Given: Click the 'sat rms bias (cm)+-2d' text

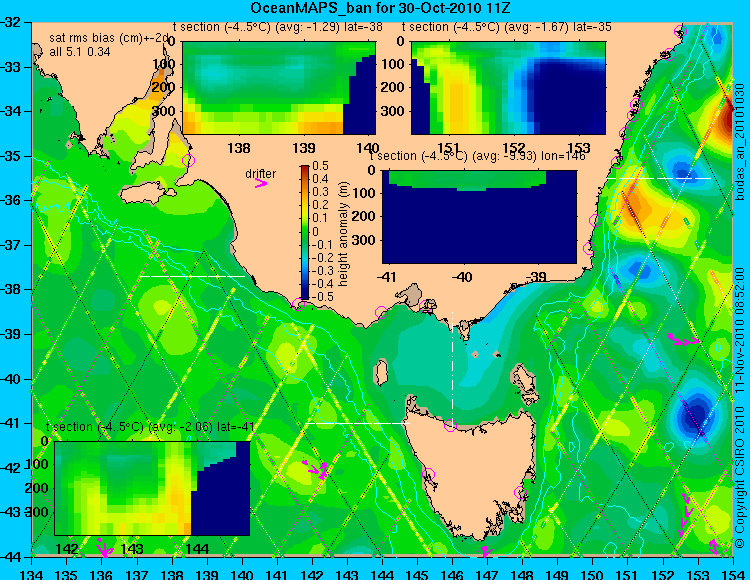Looking at the screenshot, I should (x=110, y=38).
